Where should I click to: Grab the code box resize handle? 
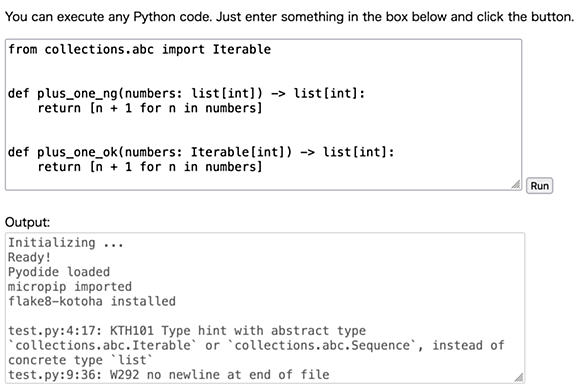[x=516, y=184]
